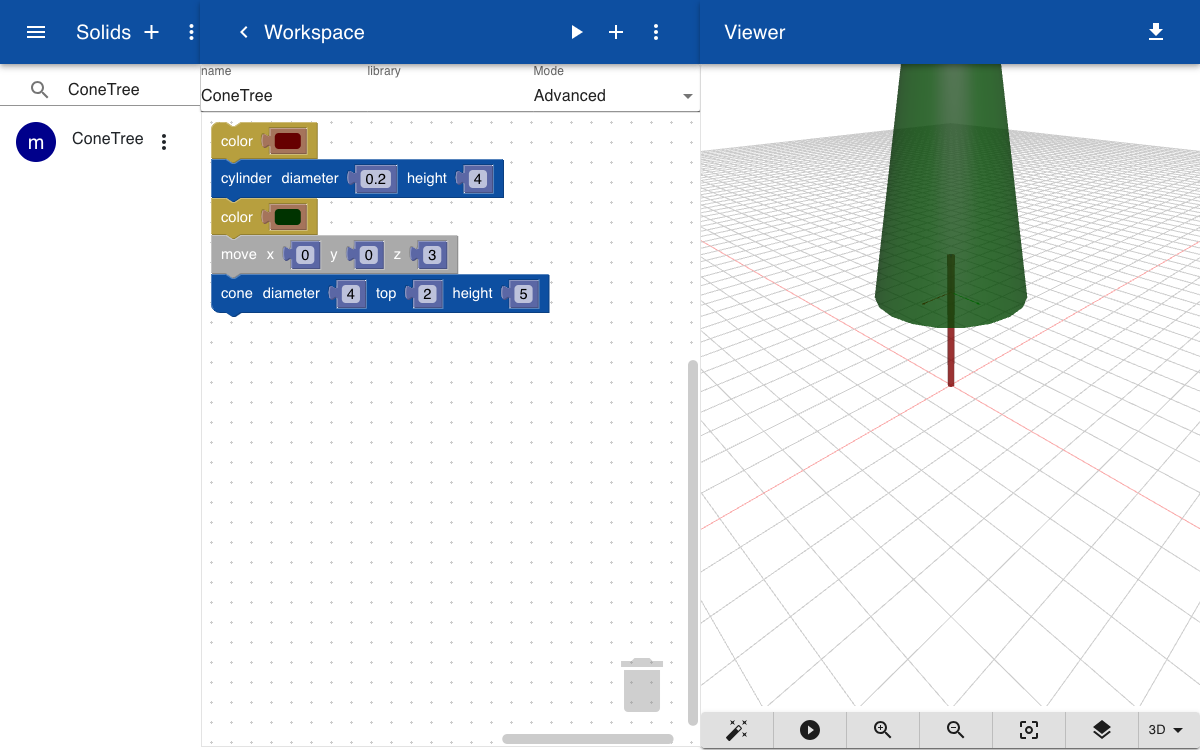Edit move x value field
Screen dimensions: 1200x750
[x=305, y=255]
